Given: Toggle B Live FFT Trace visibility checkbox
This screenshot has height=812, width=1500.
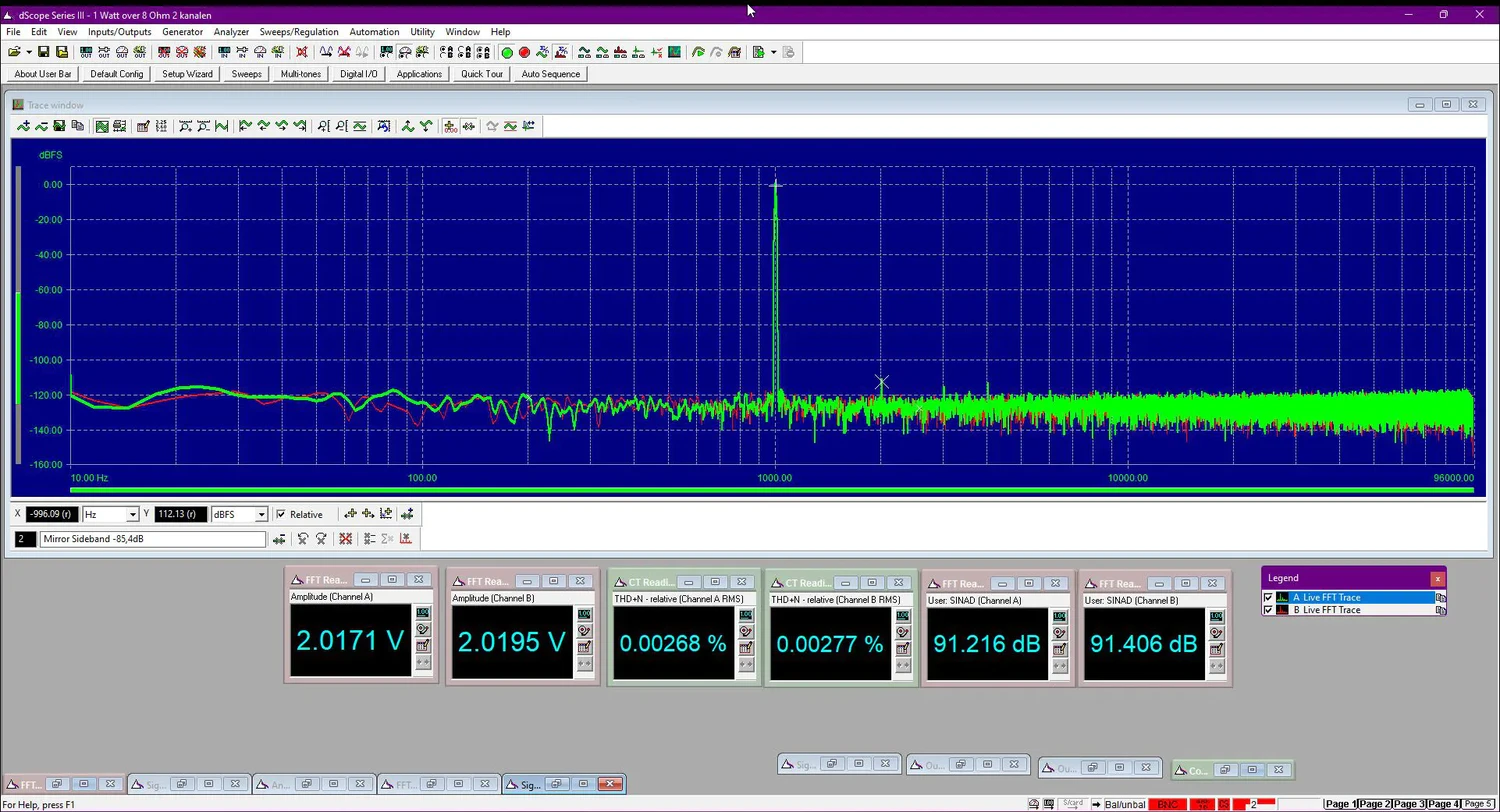Looking at the screenshot, I should click(x=1268, y=610).
